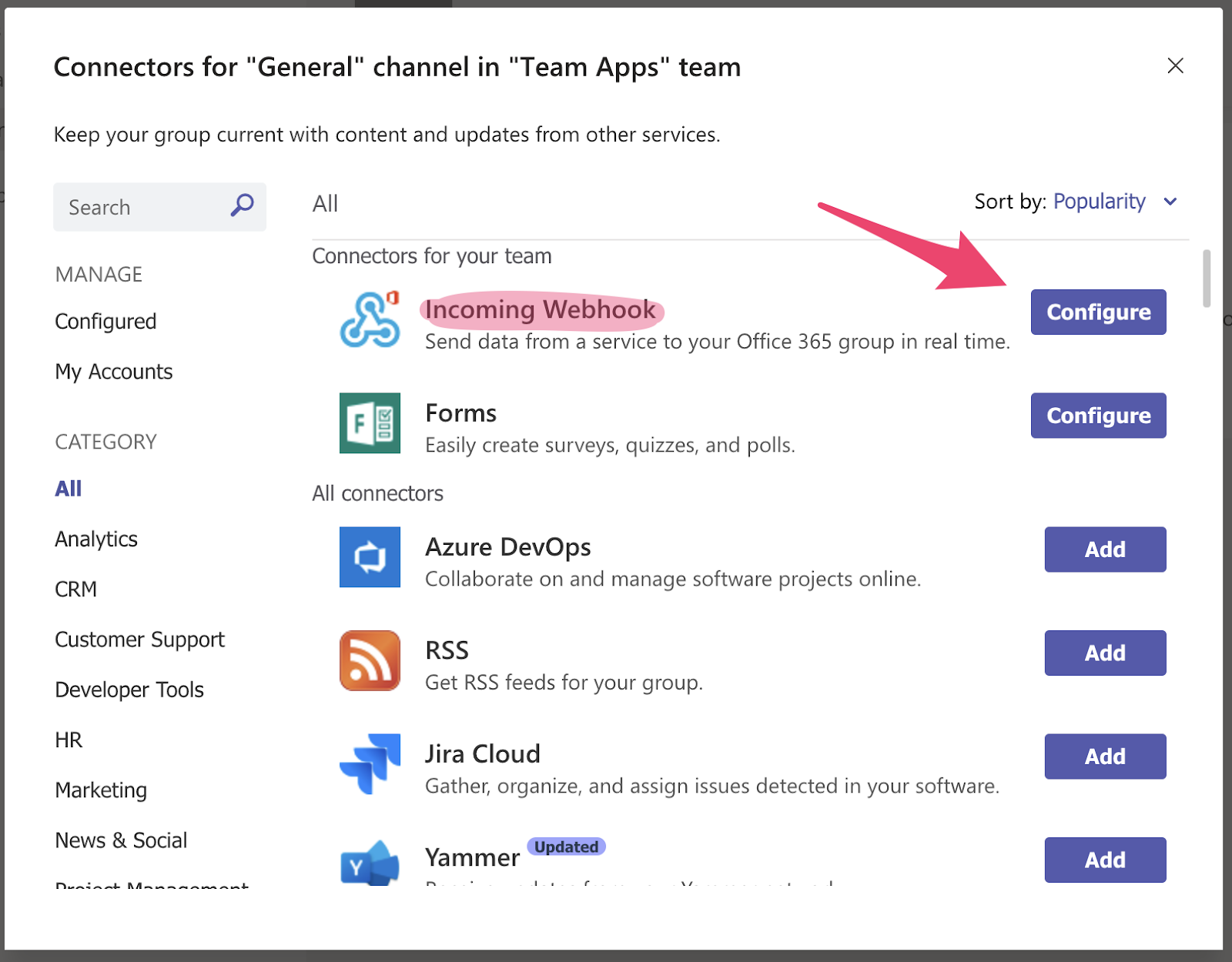Select the All category filter

point(69,489)
